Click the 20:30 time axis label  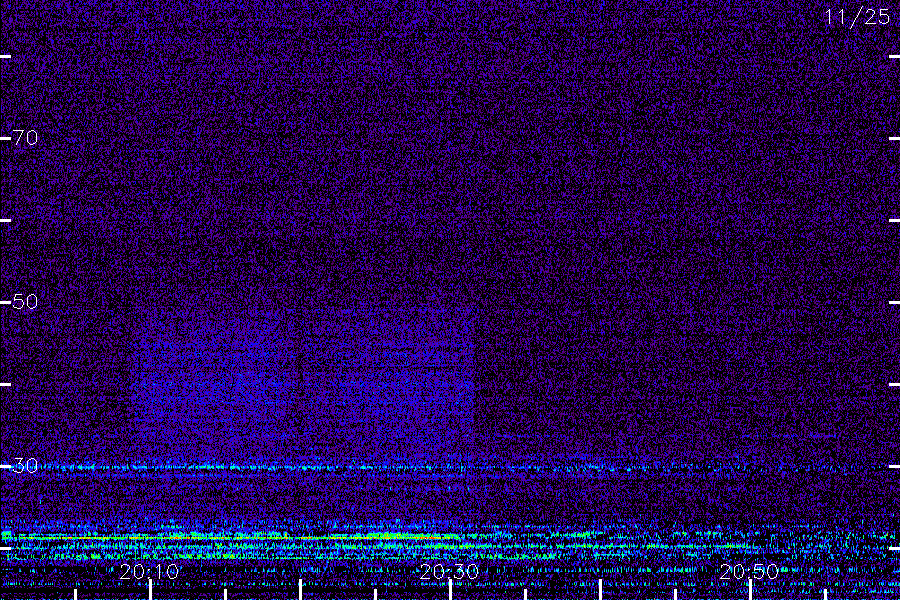pyautogui.click(x=449, y=572)
